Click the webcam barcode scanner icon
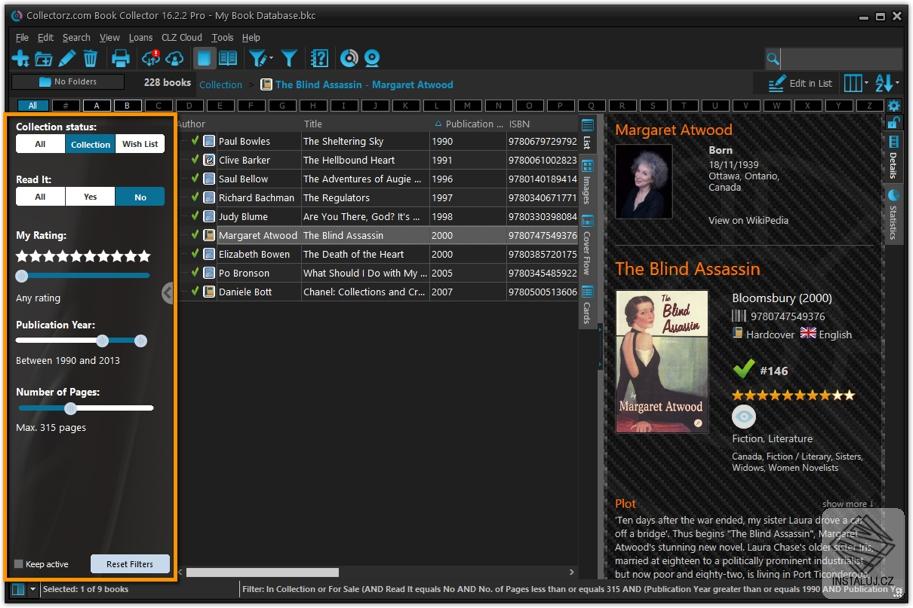913x608 pixels. coord(371,58)
